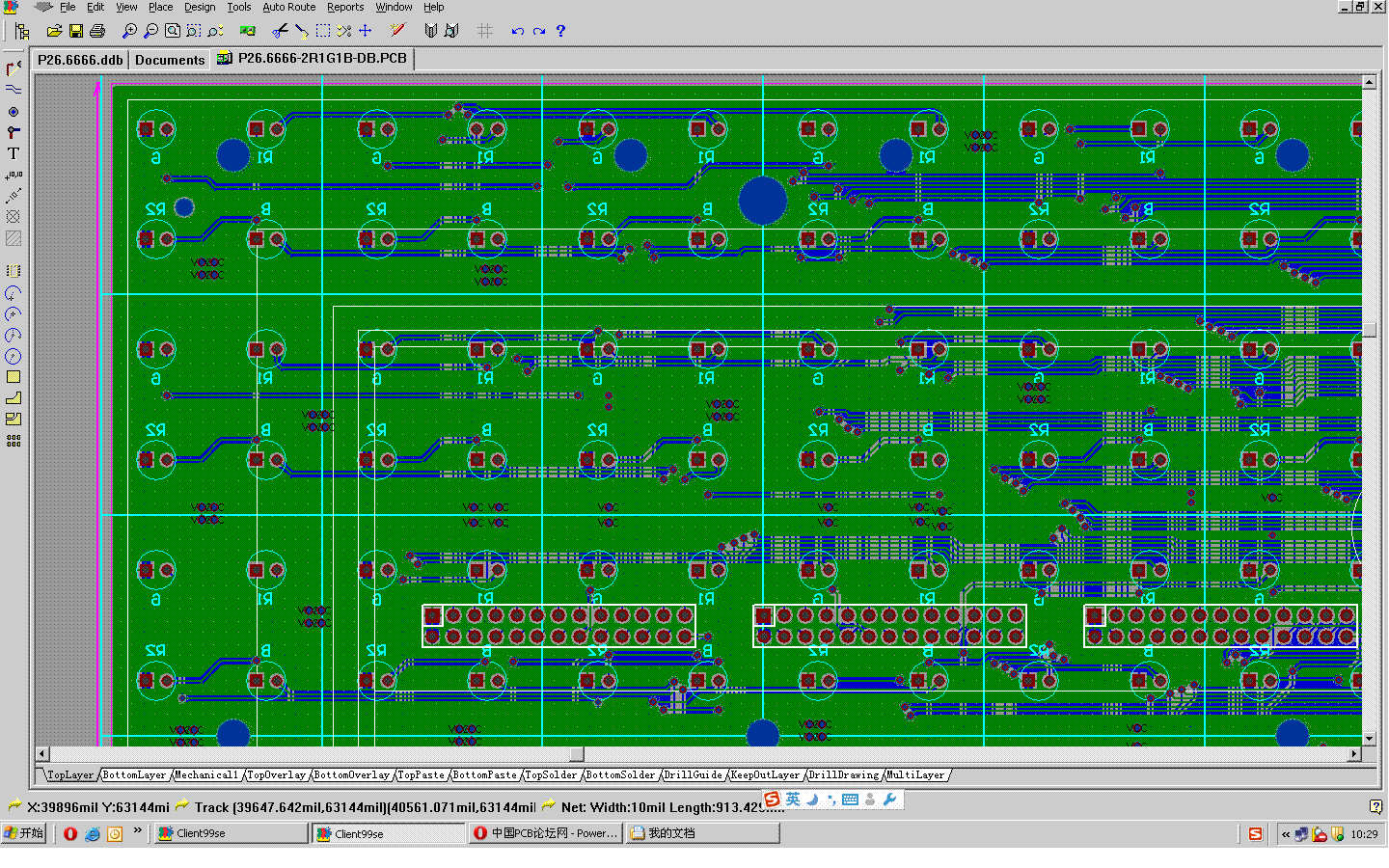Show the board in 3D icon

click(x=247, y=31)
